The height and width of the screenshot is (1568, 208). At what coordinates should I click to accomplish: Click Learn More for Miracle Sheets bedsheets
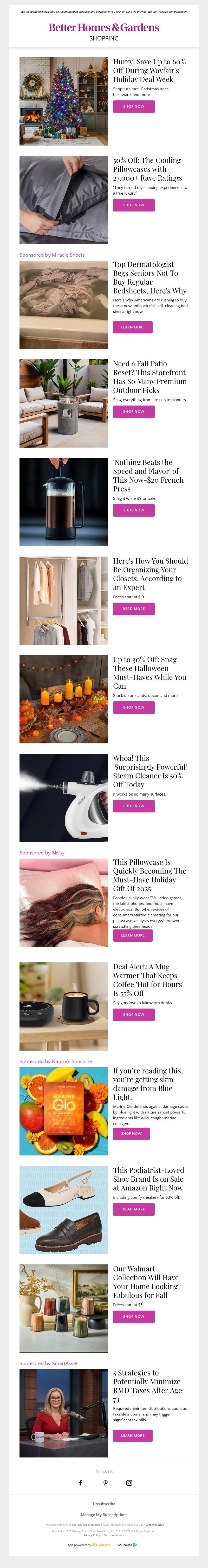point(133,327)
